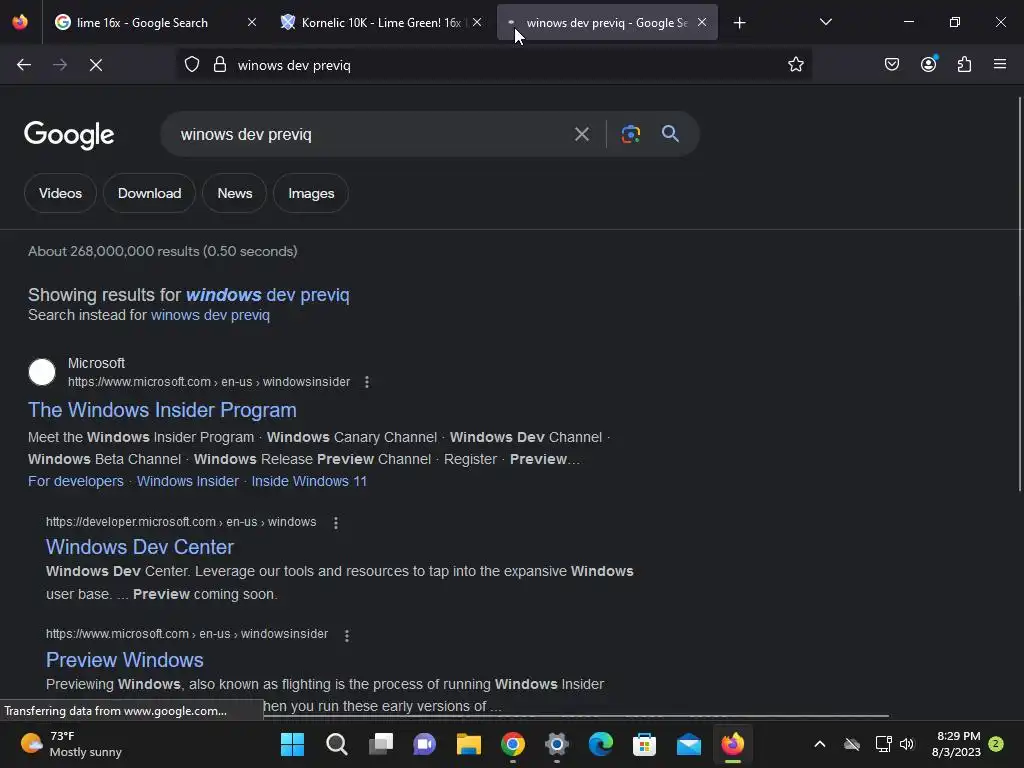Filter results by News
Screen dimensions: 1024x768
[234, 193]
